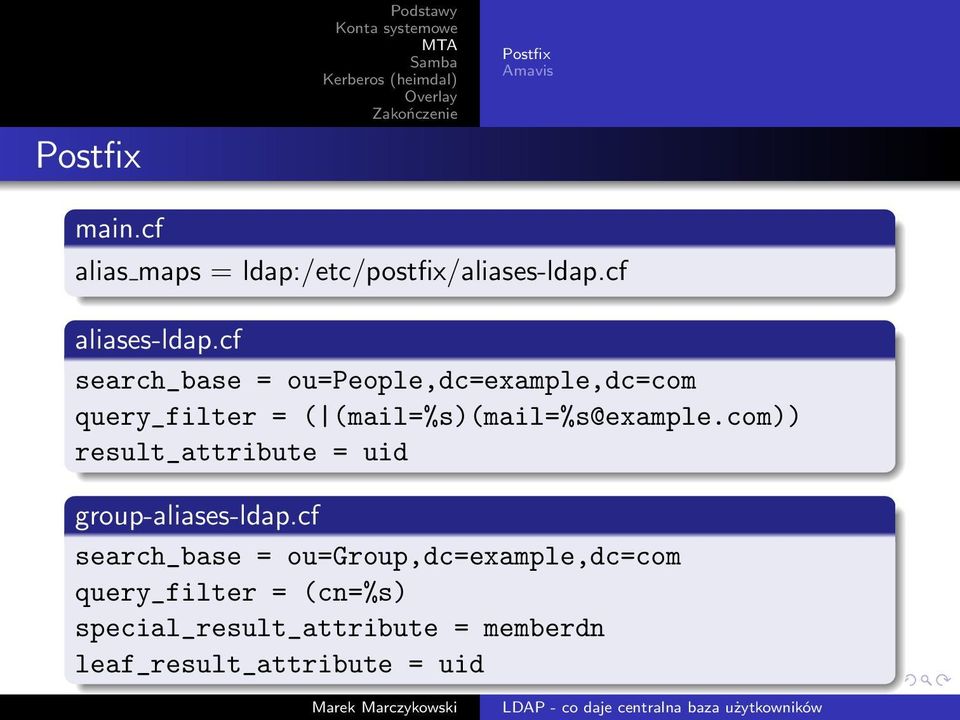Image resolution: width=960 pixels, height=720 pixels.
Task: Click the magnifier search icon
Action: (926, 680)
